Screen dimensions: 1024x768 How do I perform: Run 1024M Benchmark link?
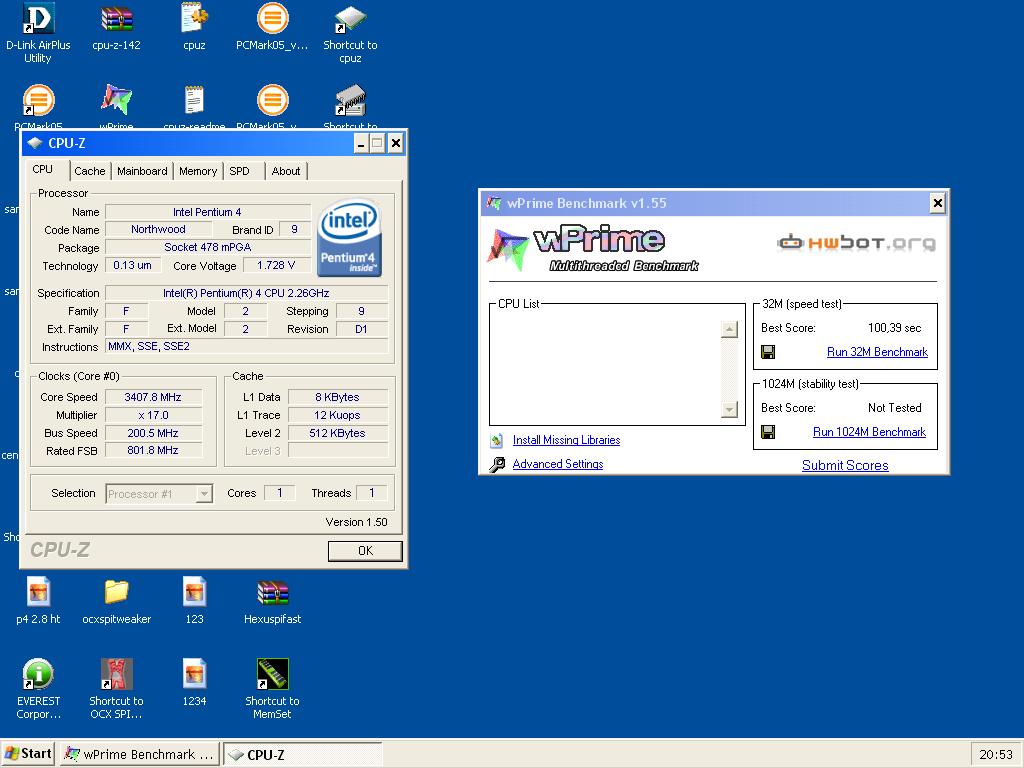pos(869,432)
